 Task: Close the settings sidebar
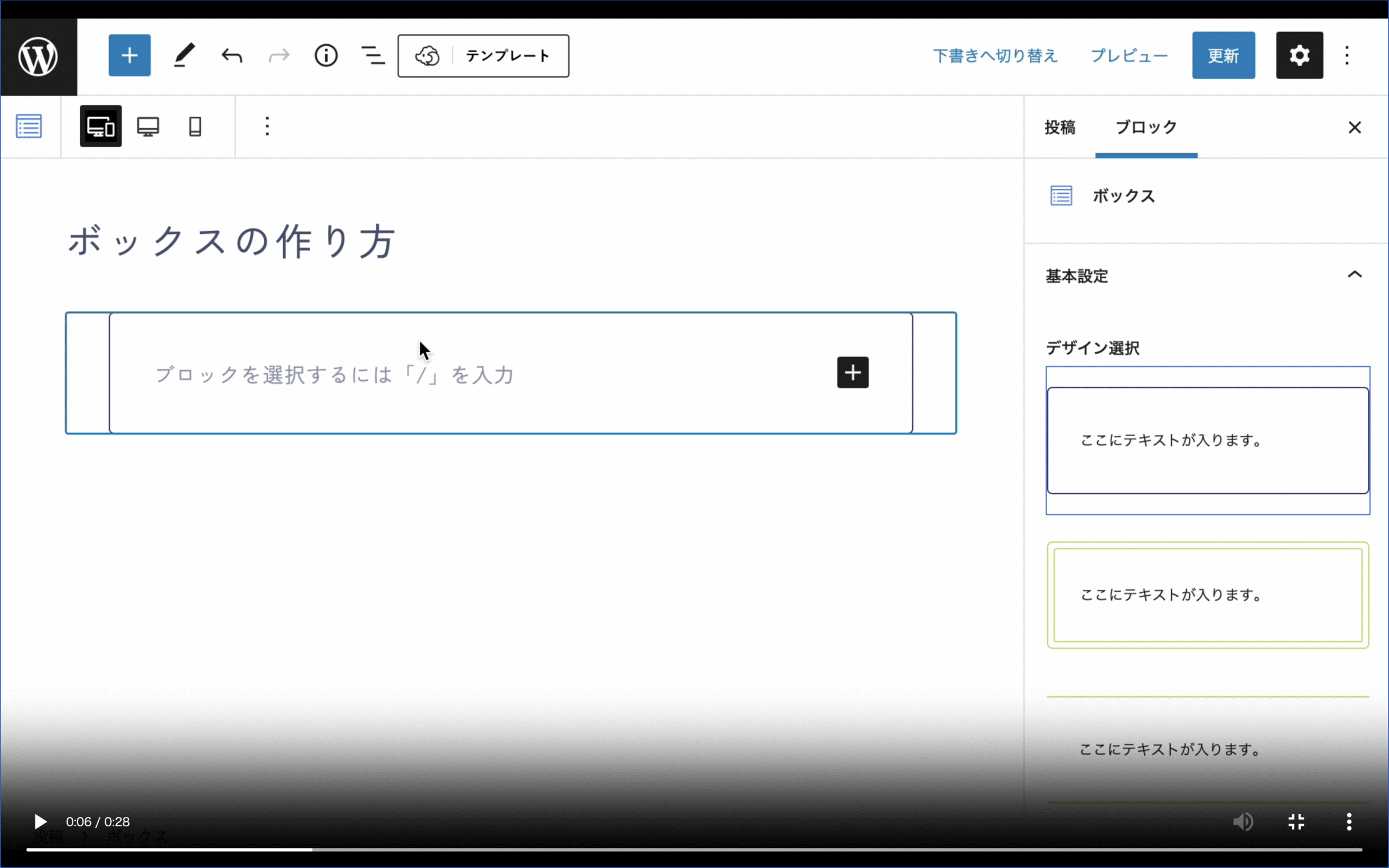1355,127
